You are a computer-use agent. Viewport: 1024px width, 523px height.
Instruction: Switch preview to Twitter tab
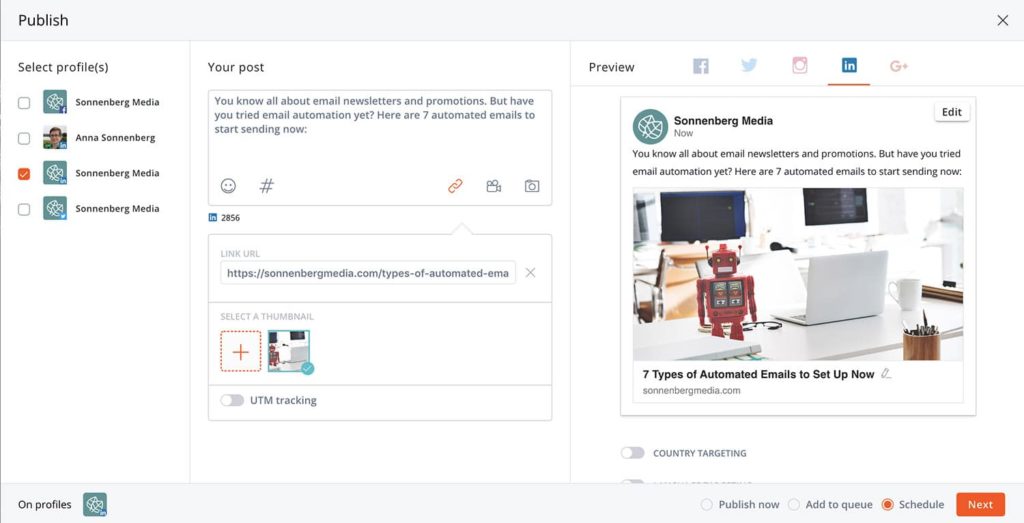pyautogui.click(x=749, y=66)
